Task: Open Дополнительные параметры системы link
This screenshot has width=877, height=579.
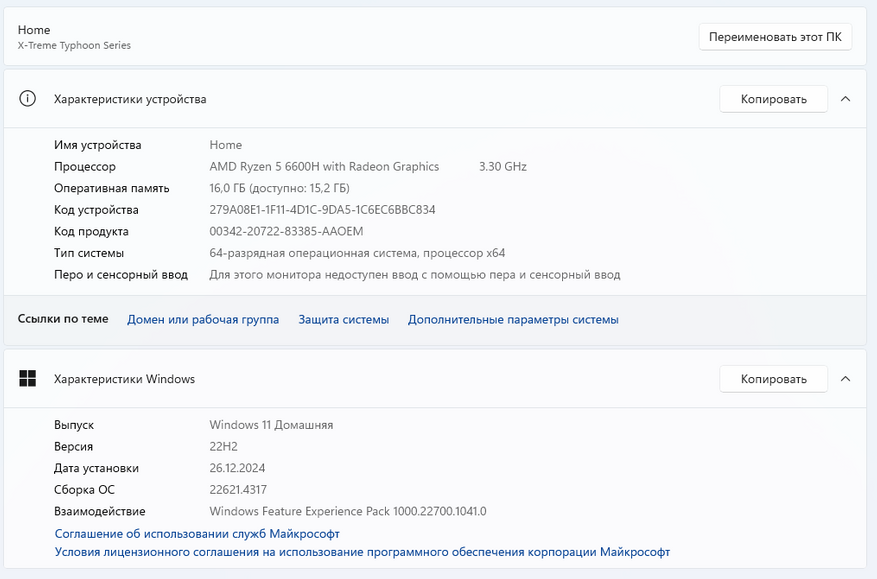Action: 513,320
